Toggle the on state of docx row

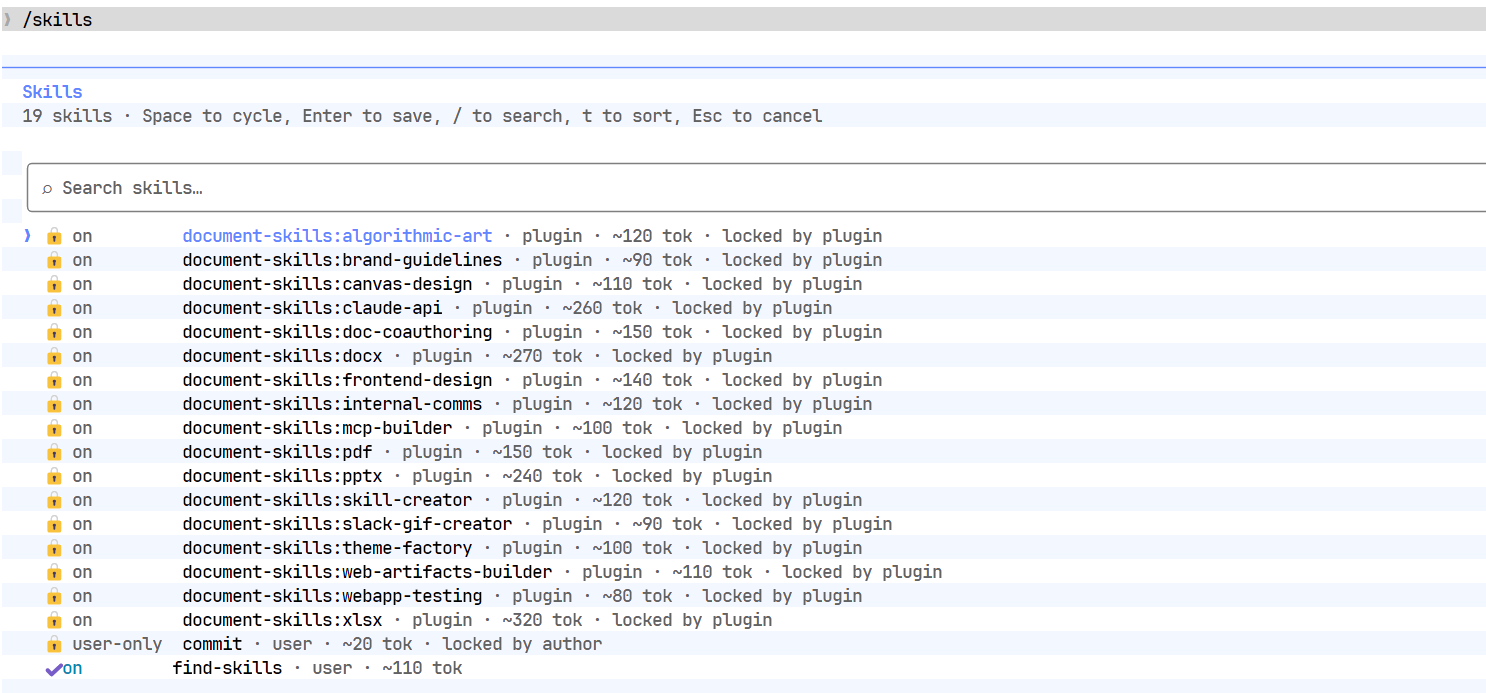pos(82,356)
